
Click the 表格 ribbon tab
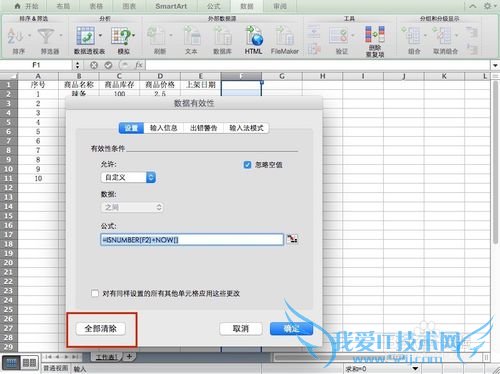pyautogui.click(x=96, y=6)
